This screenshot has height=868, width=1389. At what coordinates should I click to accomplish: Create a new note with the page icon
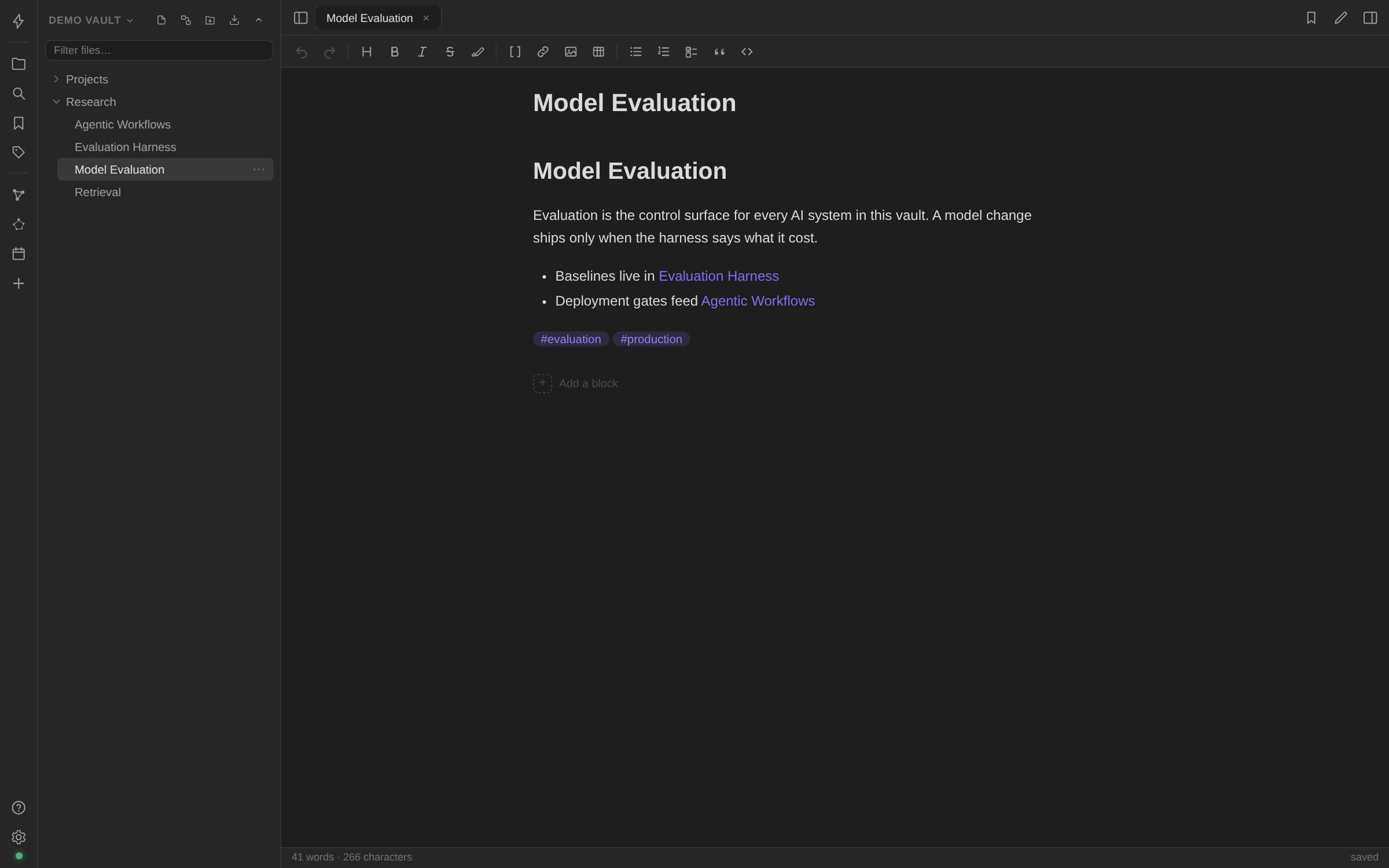coord(161,20)
